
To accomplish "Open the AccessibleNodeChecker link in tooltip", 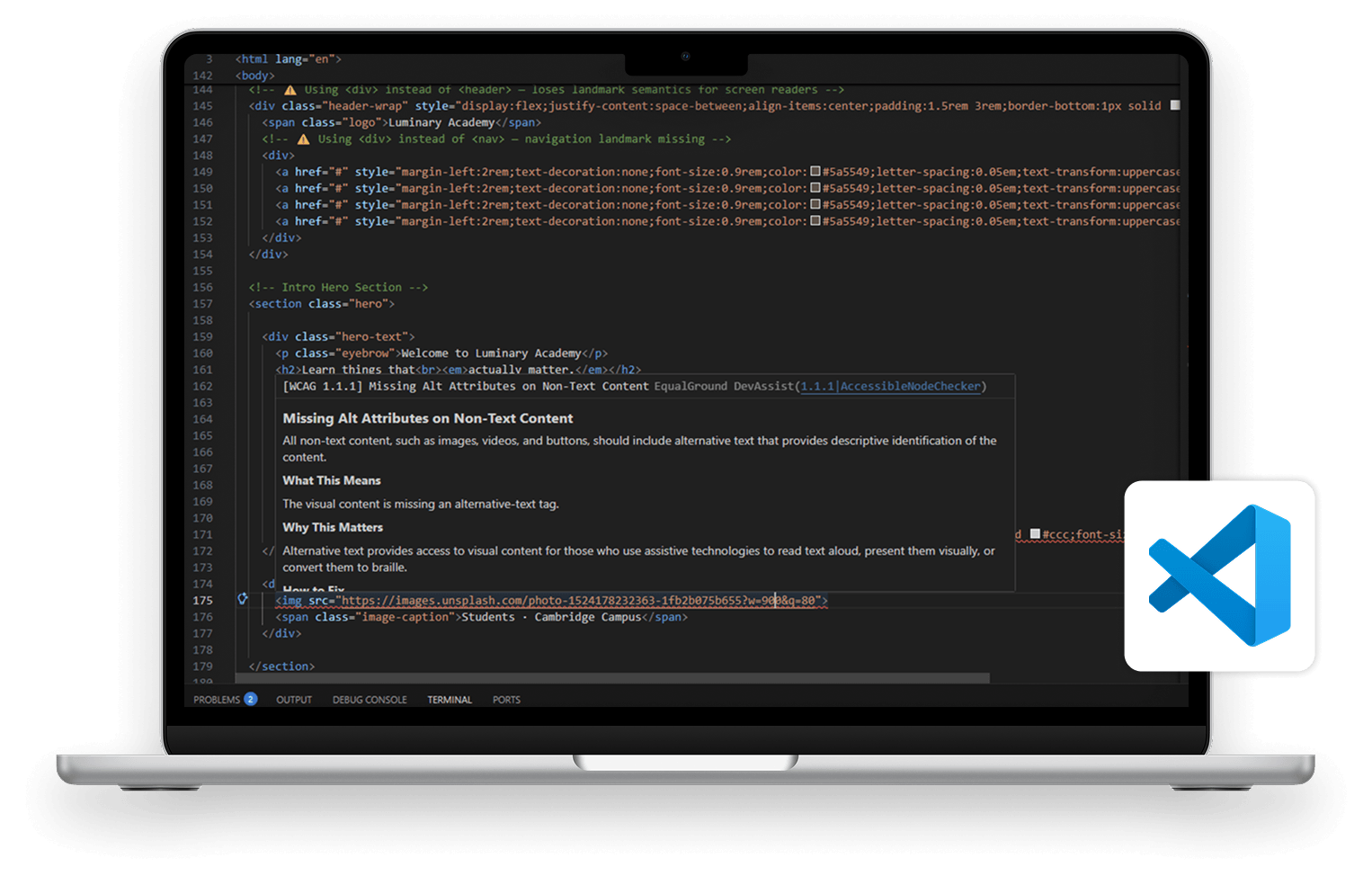I will [x=910, y=387].
